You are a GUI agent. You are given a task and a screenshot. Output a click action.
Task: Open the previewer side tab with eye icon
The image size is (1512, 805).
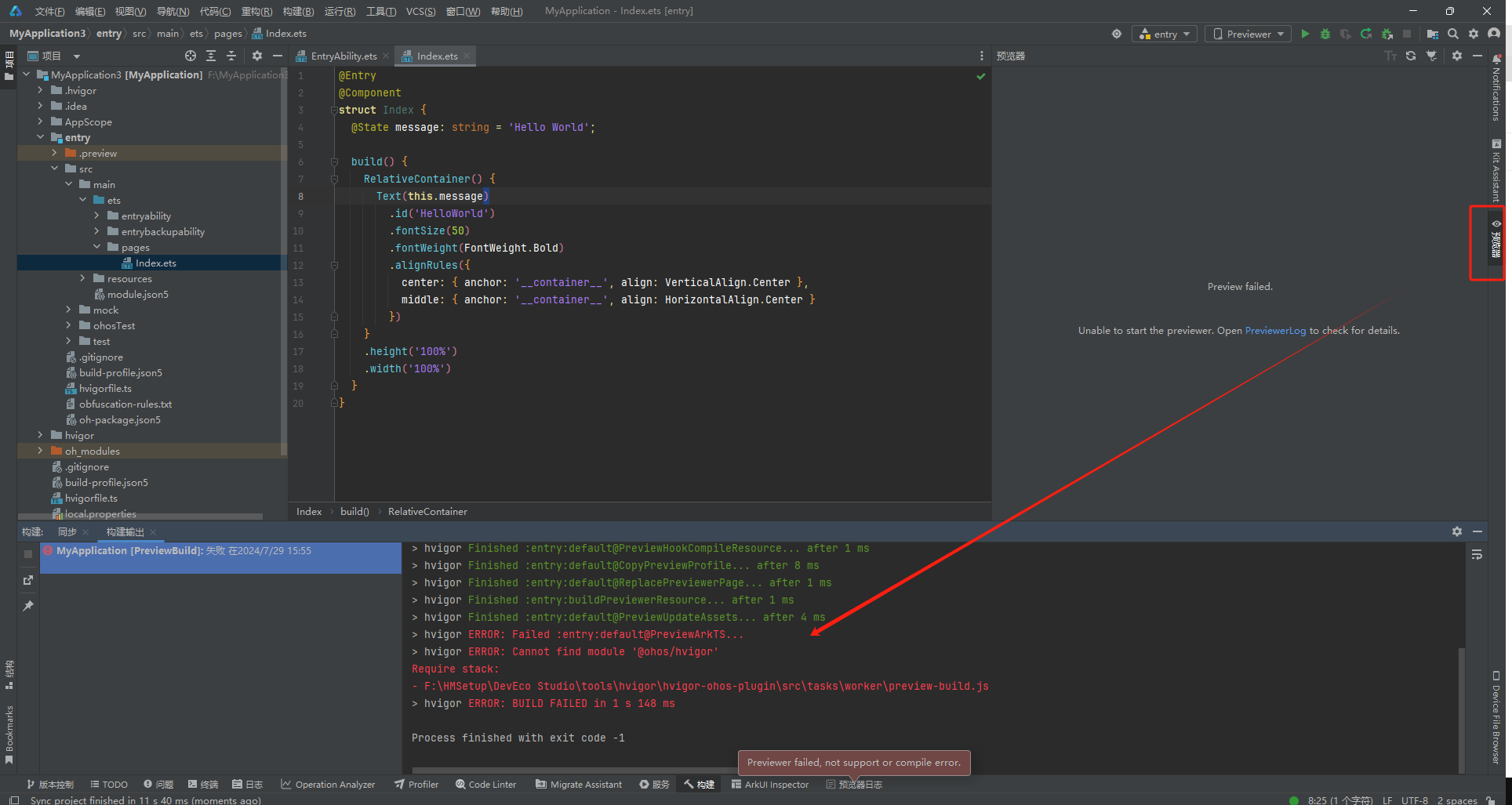click(1496, 239)
